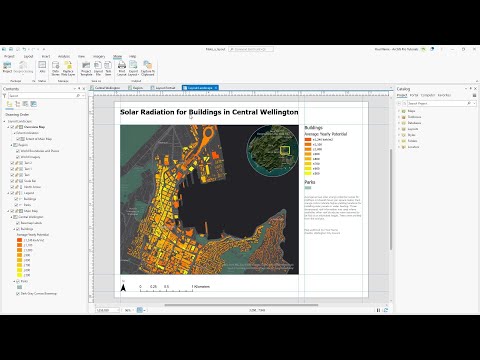Toggle the North Arrow element checkbox
Screen dimensions: 480x360
coord(12,187)
